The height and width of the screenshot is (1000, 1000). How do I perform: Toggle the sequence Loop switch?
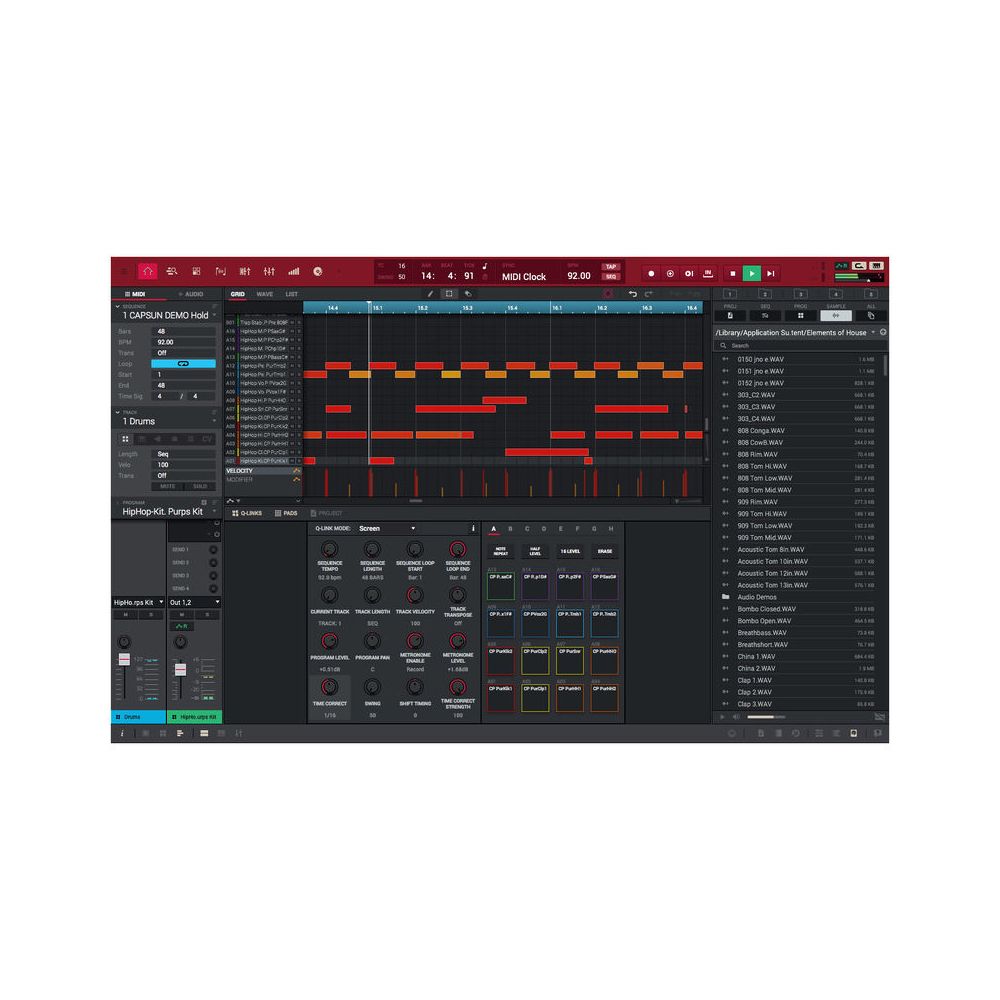(183, 364)
